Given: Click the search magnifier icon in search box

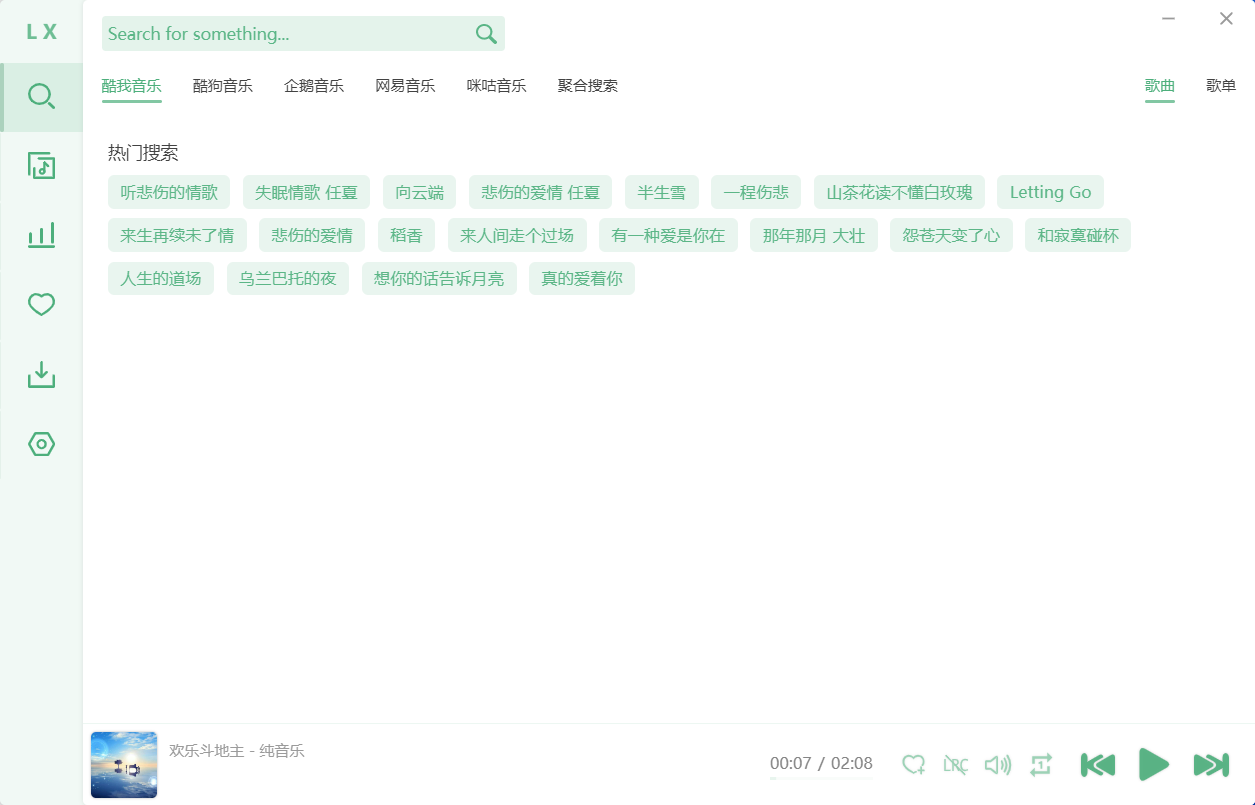Looking at the screenshot, I should point(486,34).
